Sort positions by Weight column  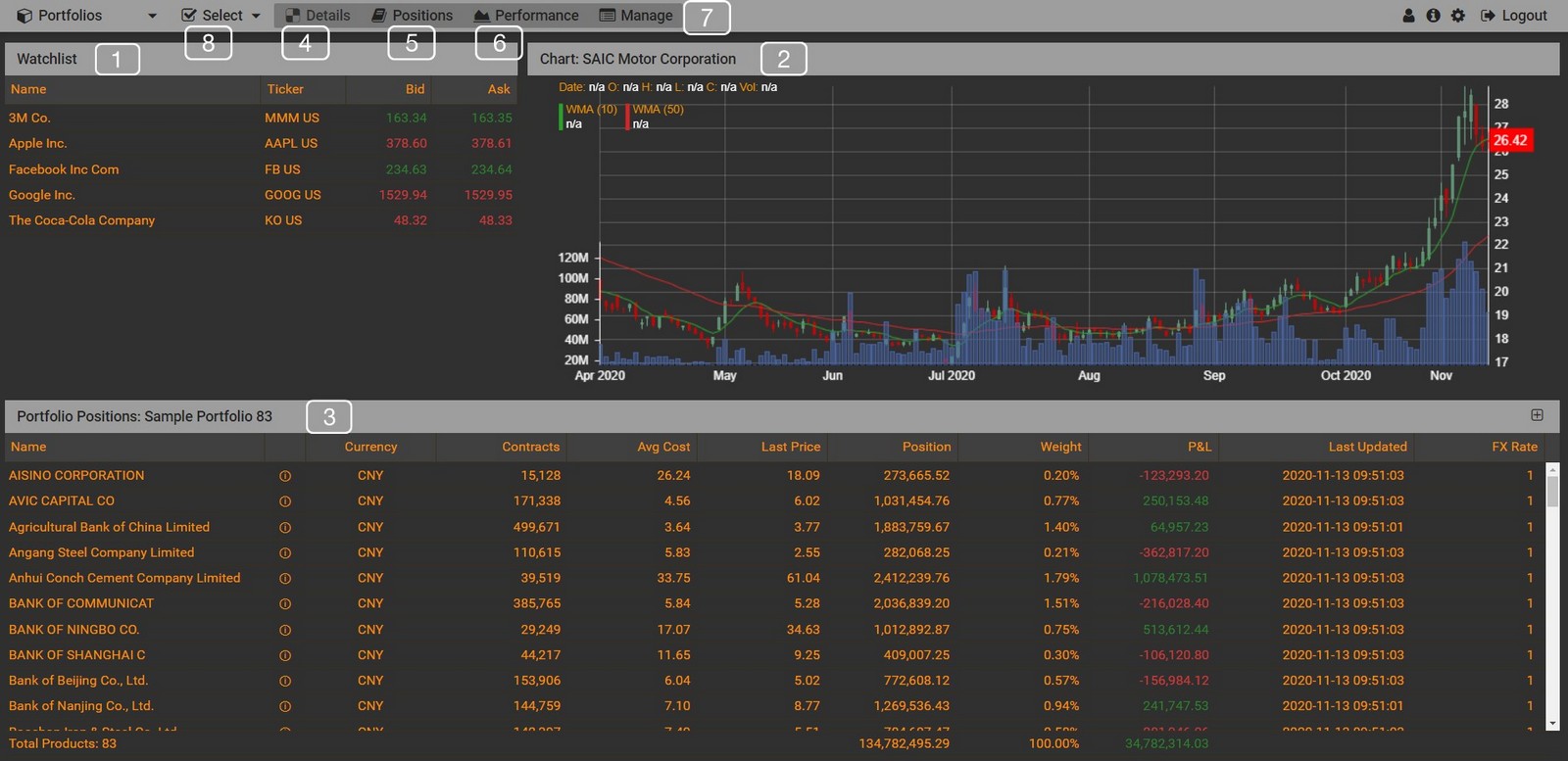[x=1061, y=447]
